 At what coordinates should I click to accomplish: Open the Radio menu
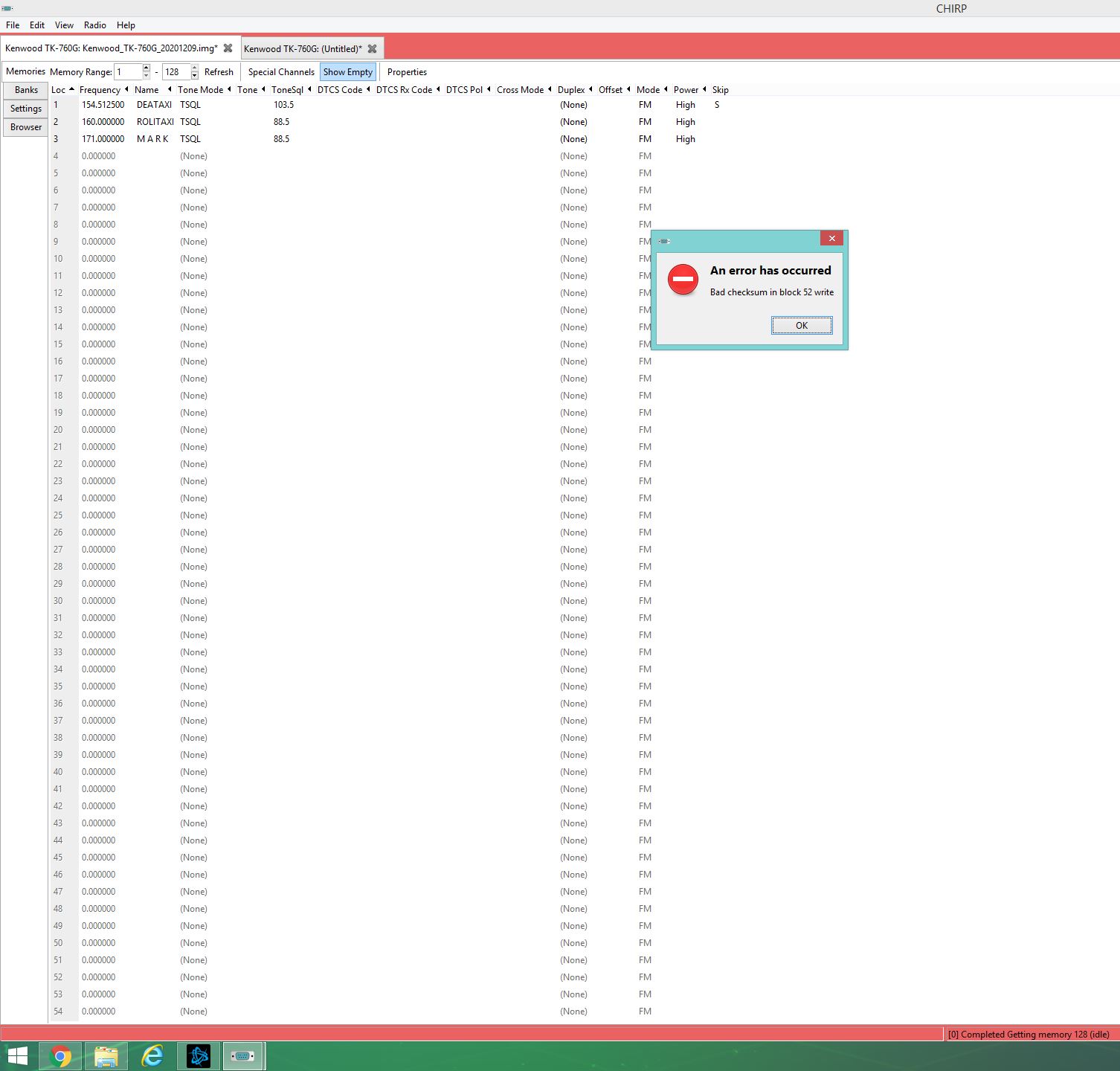95,25
